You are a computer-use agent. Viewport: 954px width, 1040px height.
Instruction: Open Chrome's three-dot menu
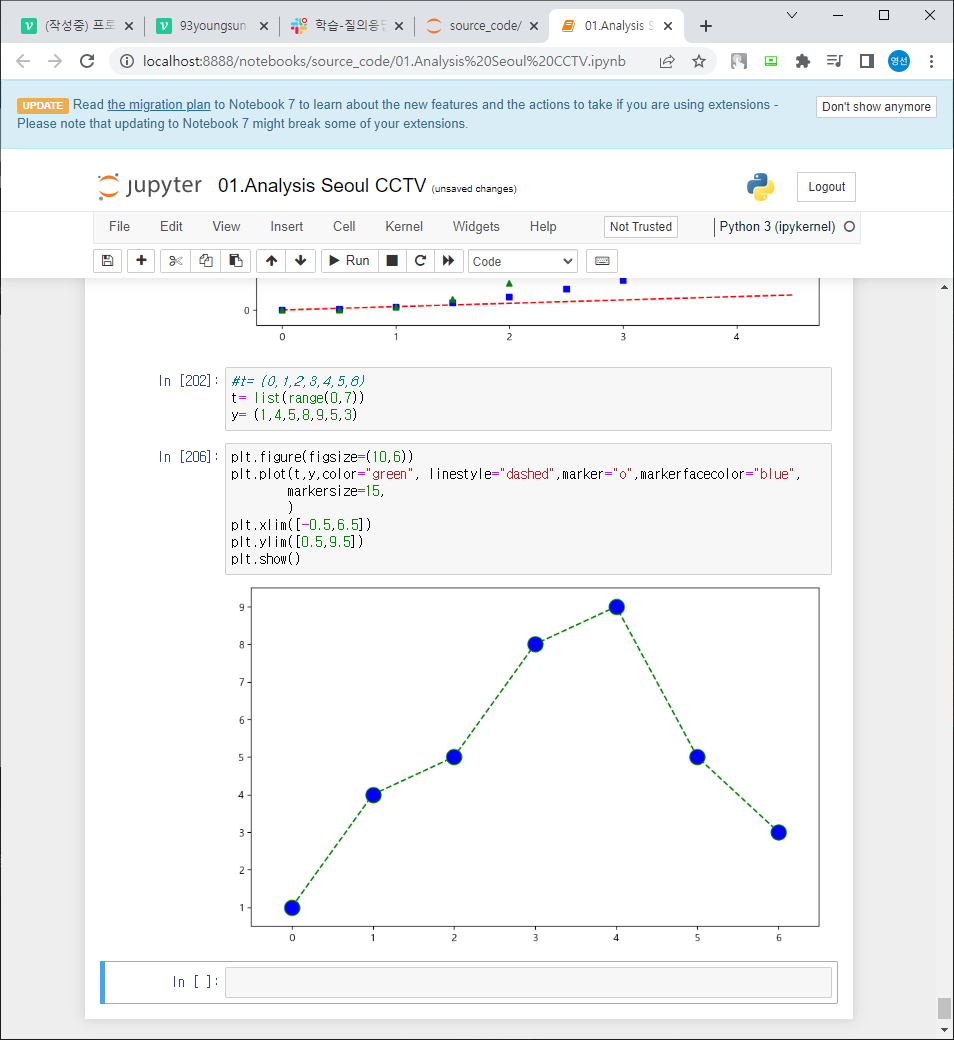931,62
